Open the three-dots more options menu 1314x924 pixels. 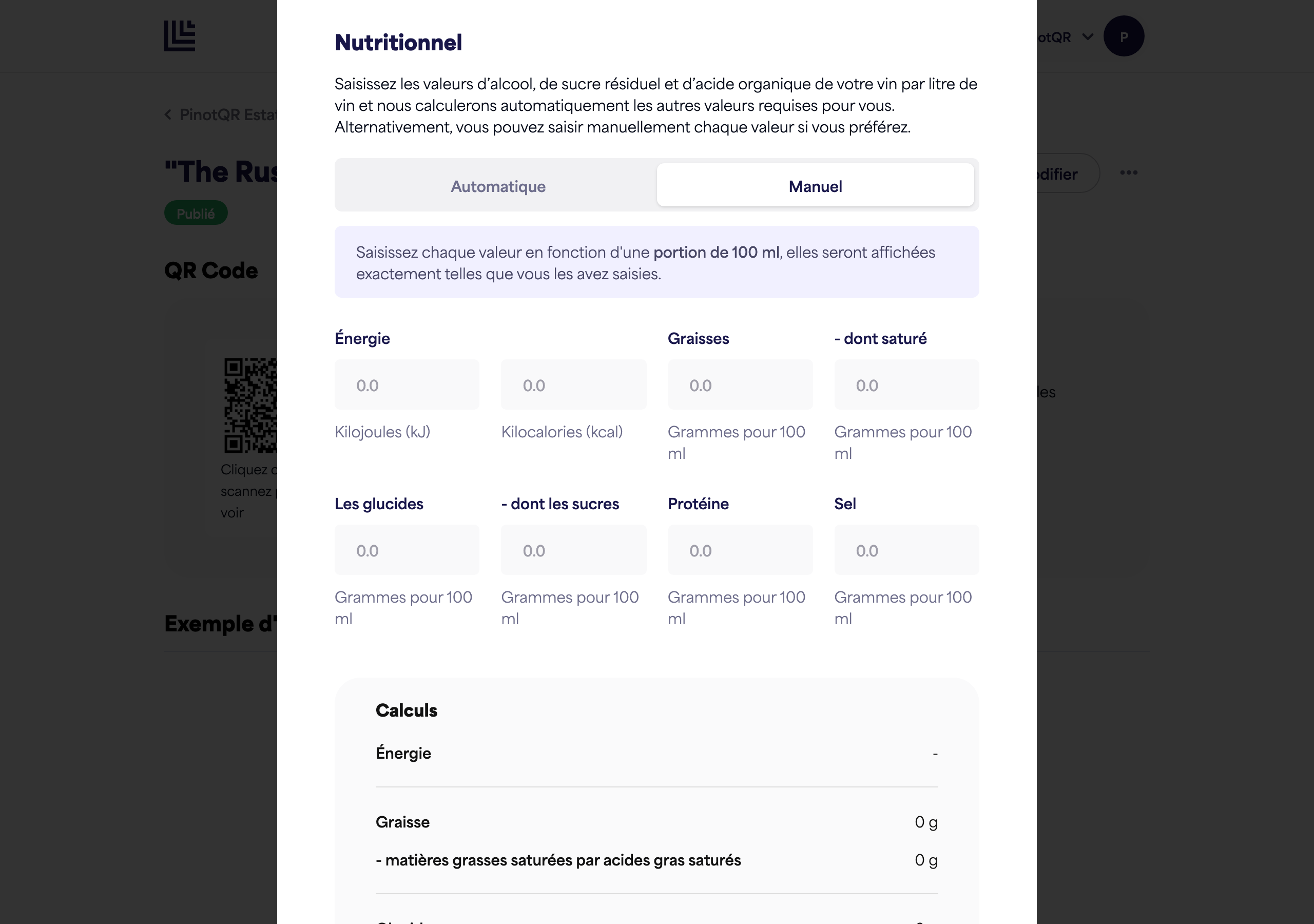1129,173
